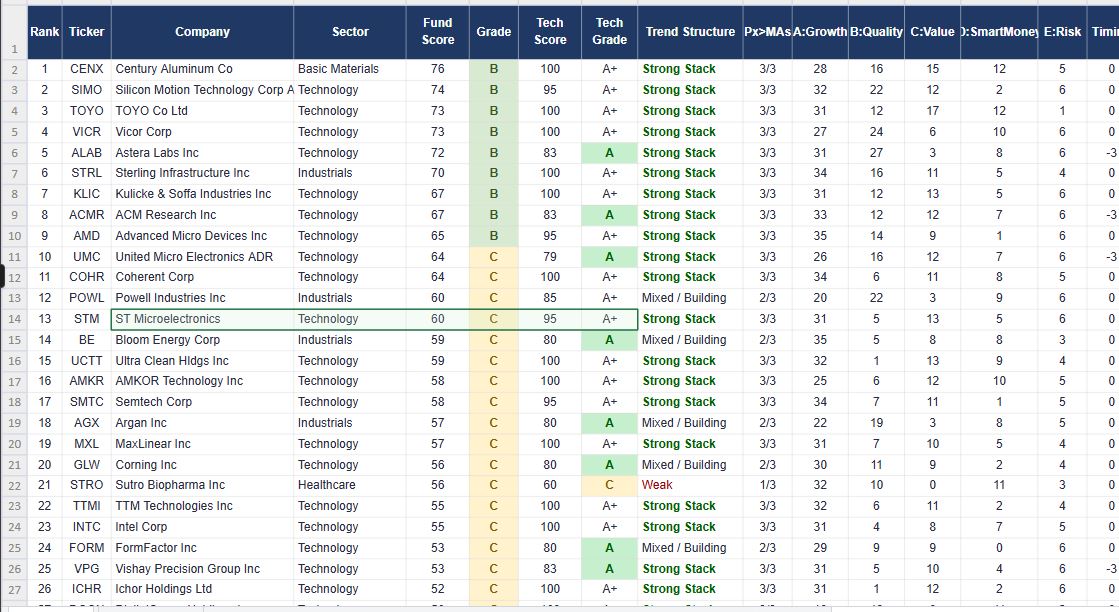Viewport: 1119px width, 612px height.
Task: Click the Healthcare sector cell
Action: tap(350, 485)
